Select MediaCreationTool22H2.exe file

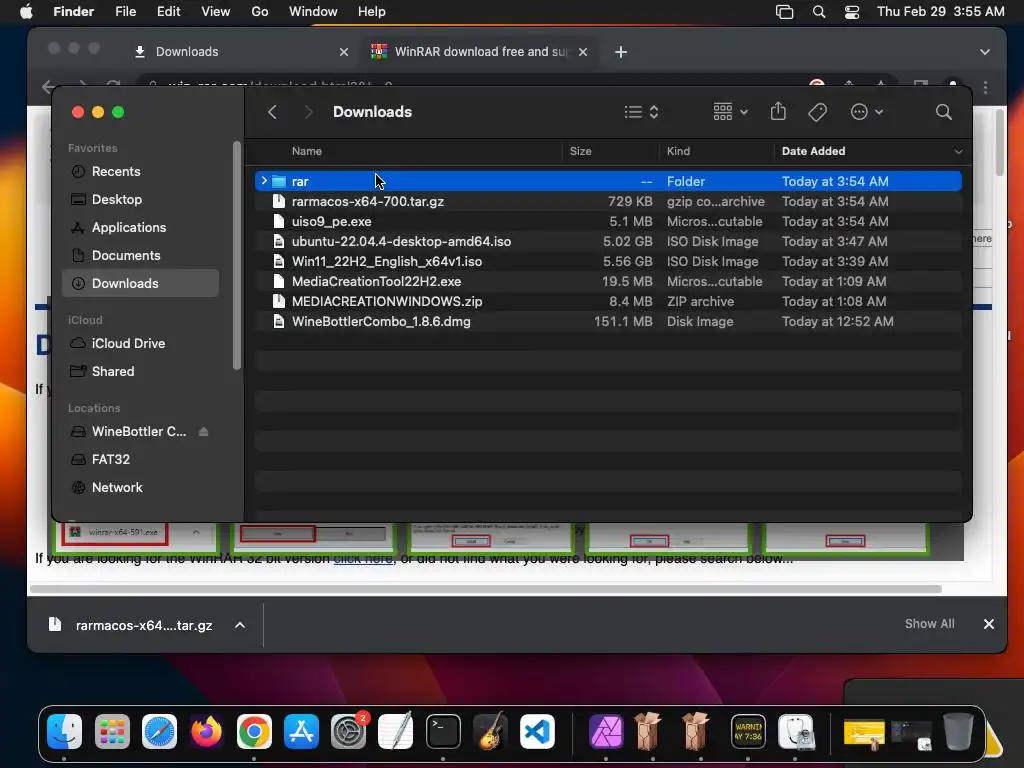click(608, 281)
